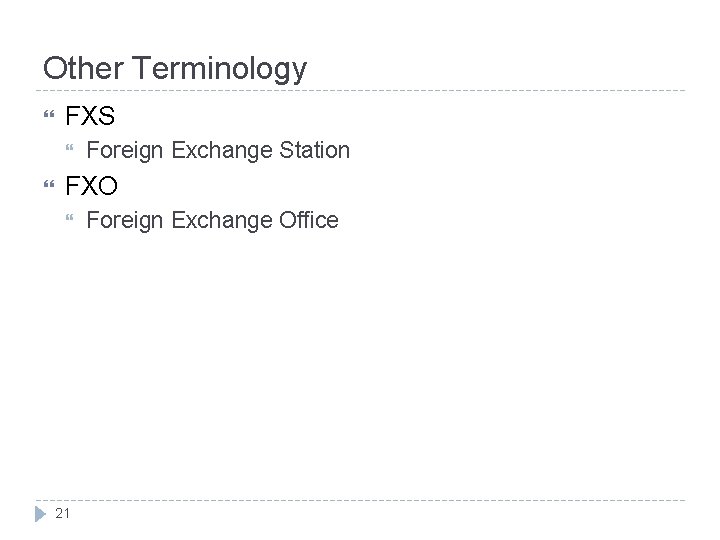Click the slide title Other Terminology
This screenshot has height=540, width=720.
pyautogui.click(x=175, y=69)
